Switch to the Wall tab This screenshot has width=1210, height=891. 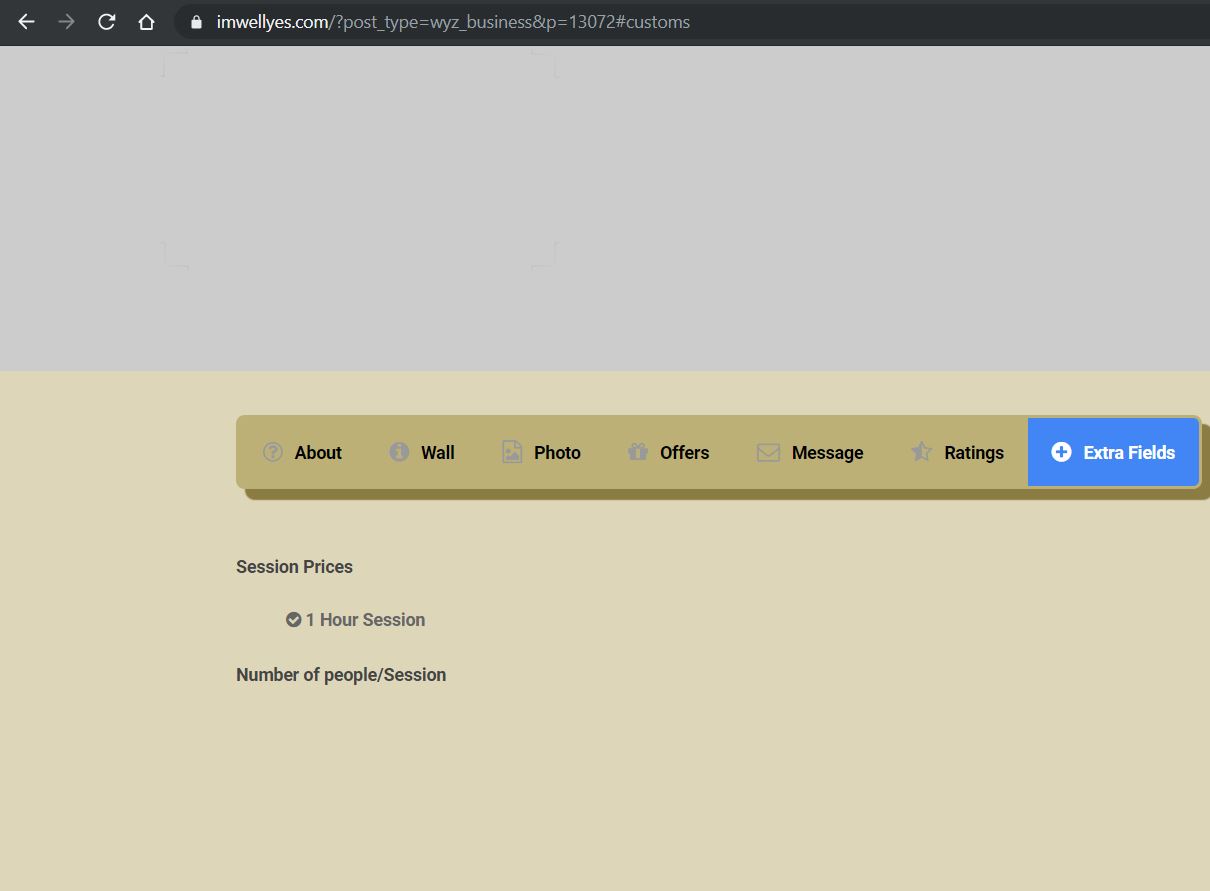(422, 453)
